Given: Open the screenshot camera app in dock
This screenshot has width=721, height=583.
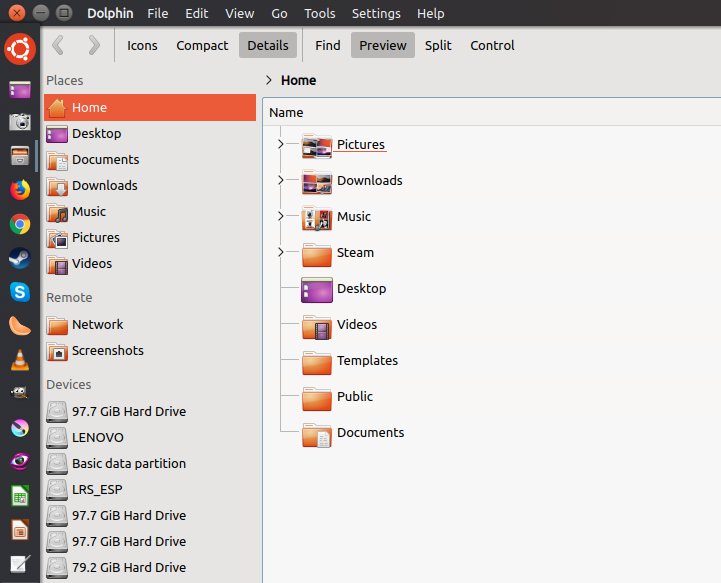Looking at the screenshot, I should coord(20,122).
